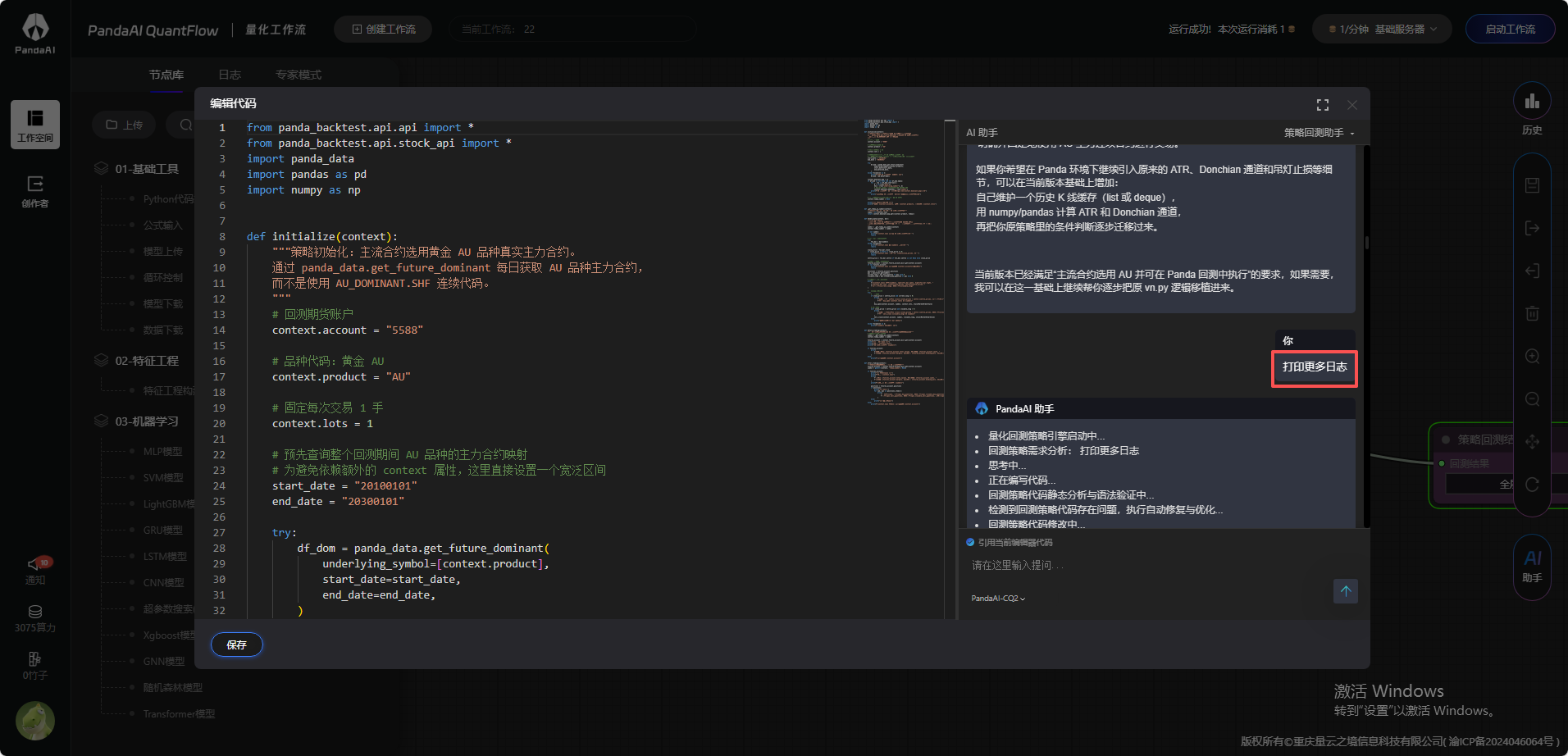Switch to the 日志 tab

(230, 75)
